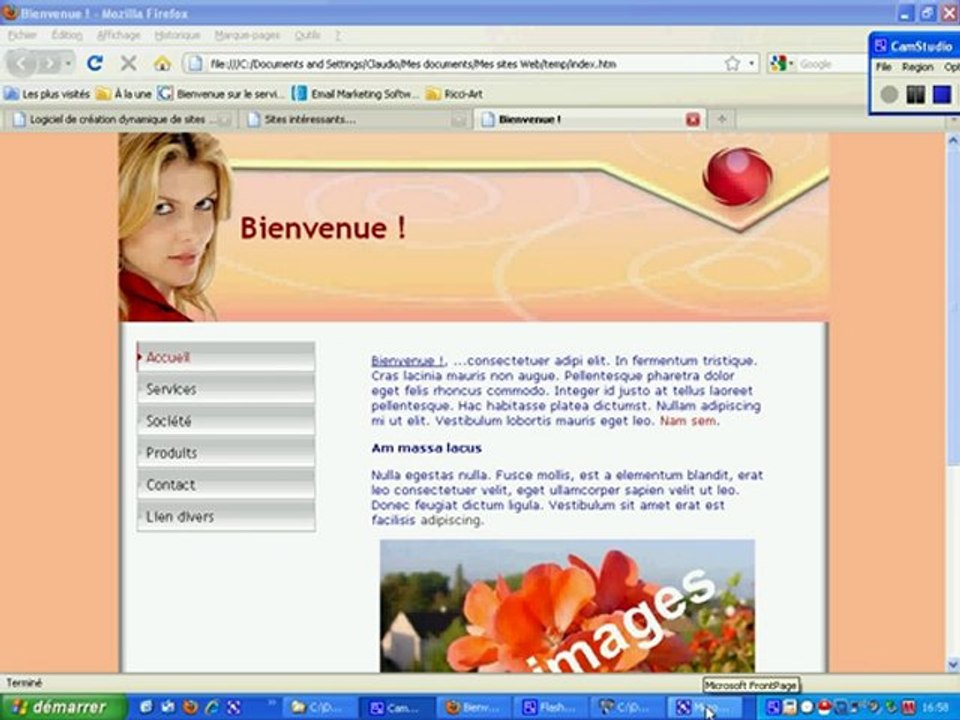Click the CamStudio record button
This screenshot has width=960, height=720.
point(889,94)
